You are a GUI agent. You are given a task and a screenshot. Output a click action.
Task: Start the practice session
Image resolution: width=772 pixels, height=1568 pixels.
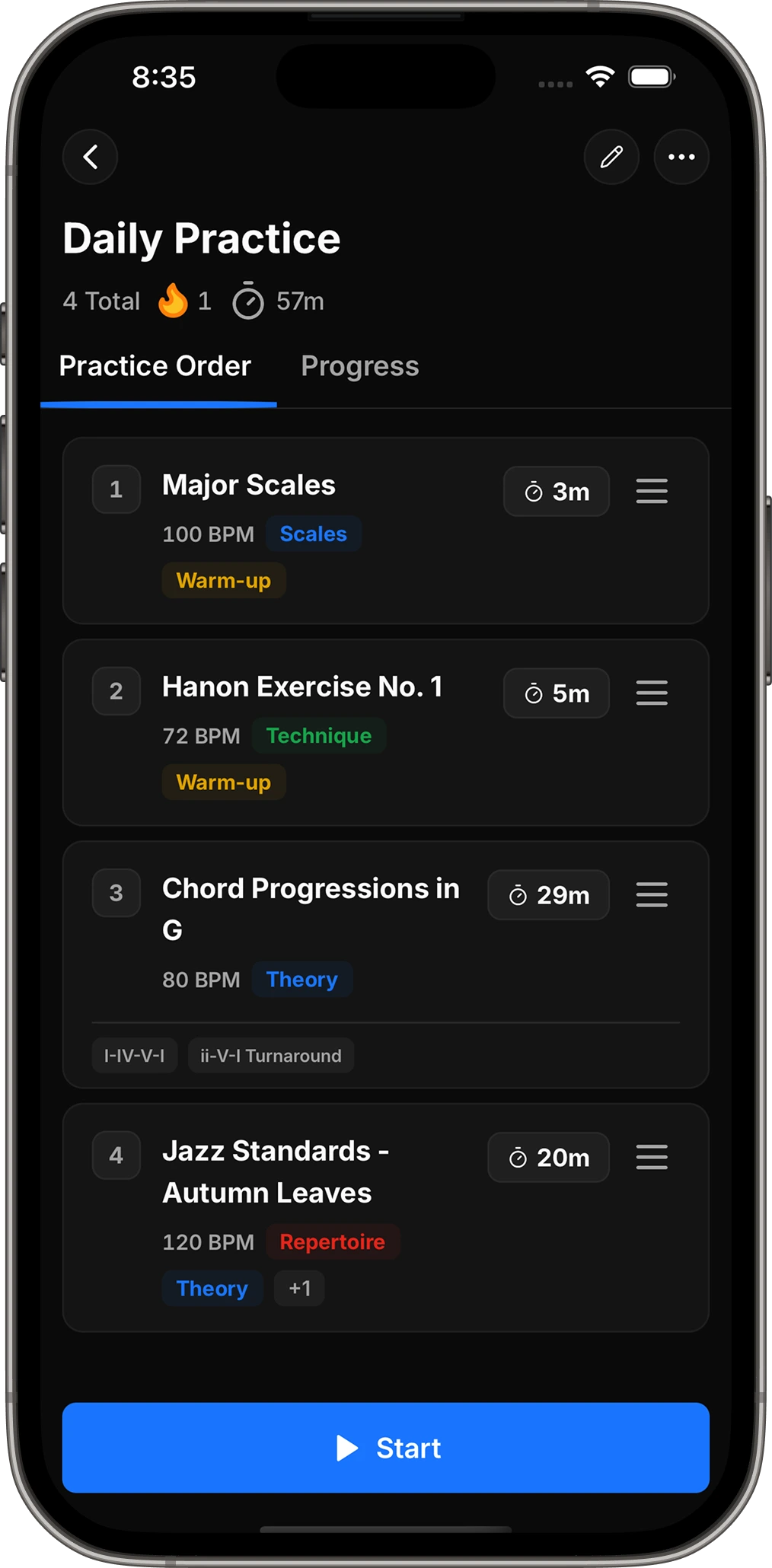[386, 1448]
